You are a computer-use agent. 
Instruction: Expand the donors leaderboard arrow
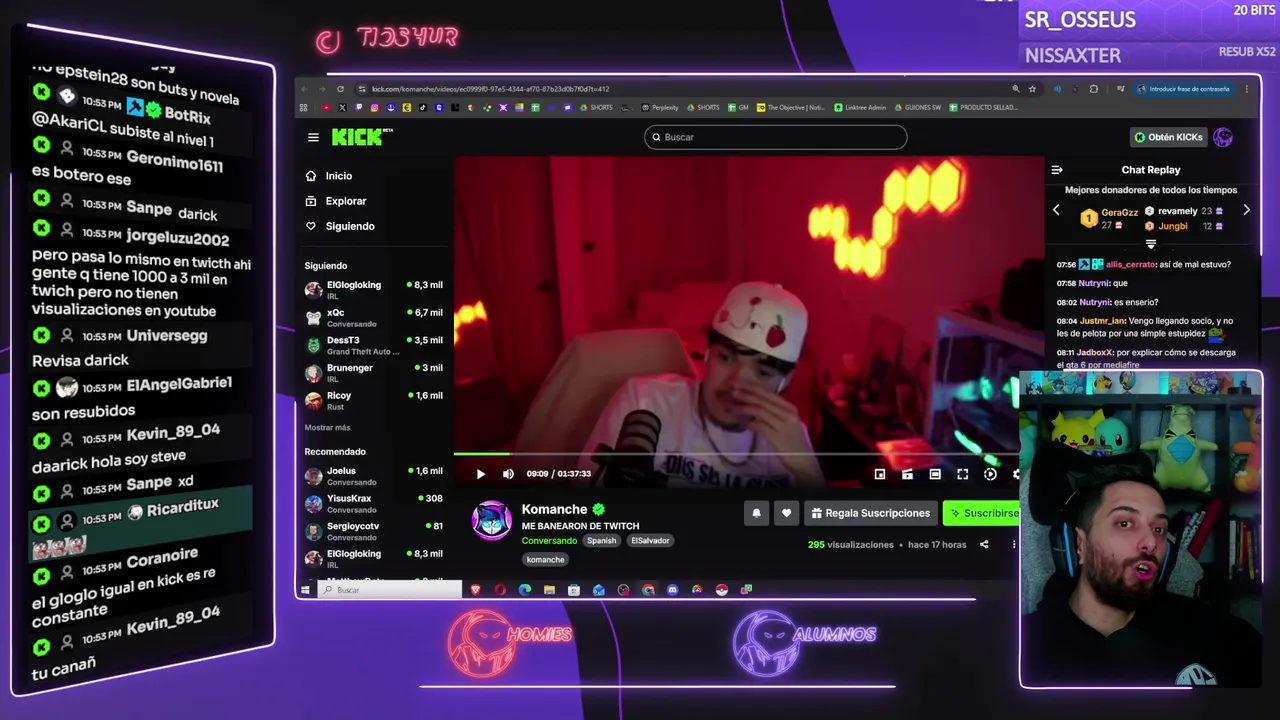pyautogui.click(x=1151, y=244)
